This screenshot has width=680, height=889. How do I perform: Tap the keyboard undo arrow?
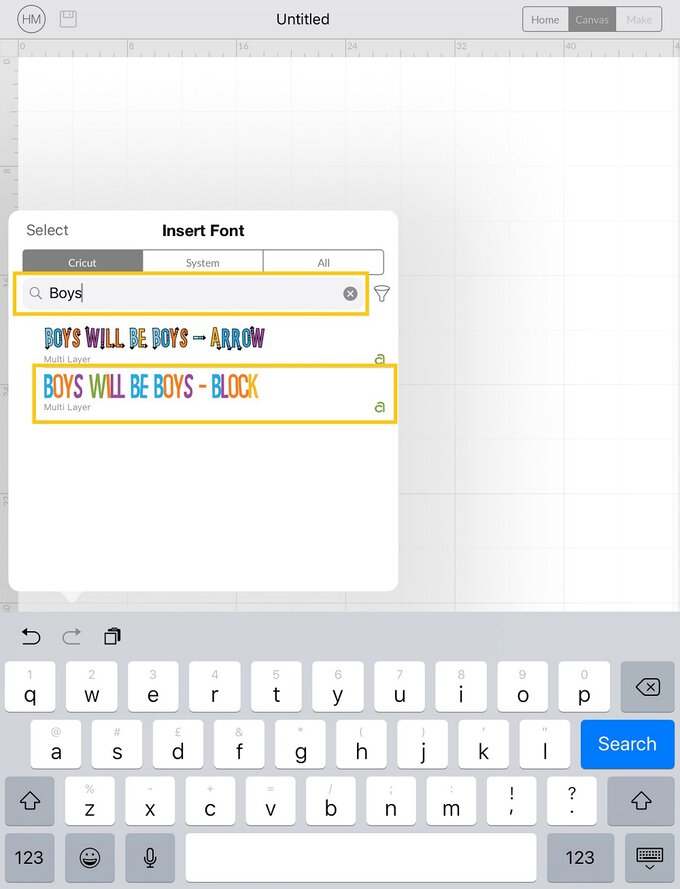(31, 636)
